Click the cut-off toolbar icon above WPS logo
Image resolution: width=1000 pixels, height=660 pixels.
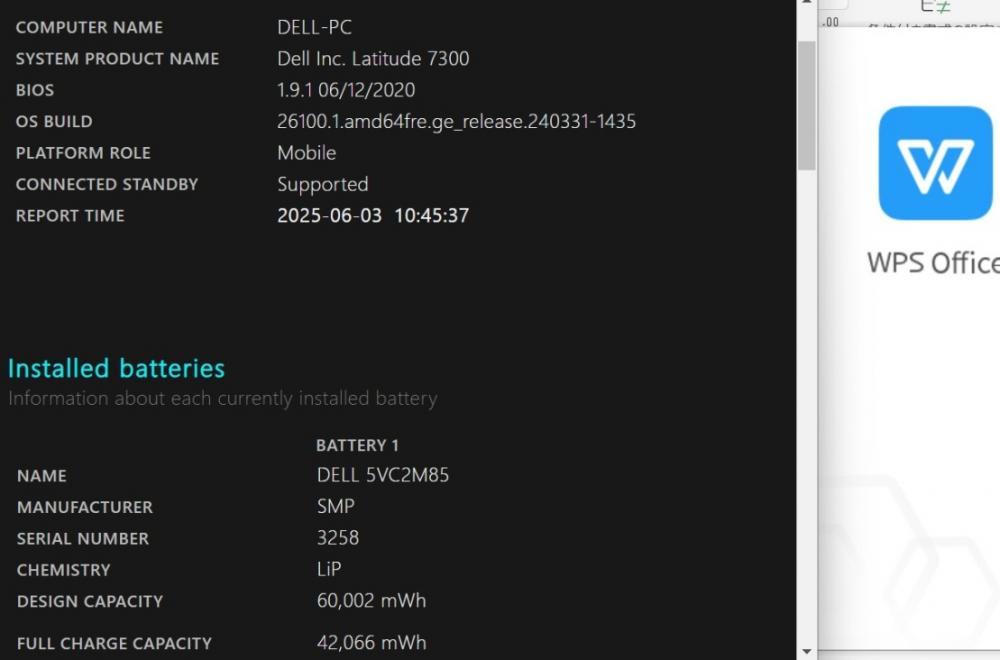click(936, 6)
